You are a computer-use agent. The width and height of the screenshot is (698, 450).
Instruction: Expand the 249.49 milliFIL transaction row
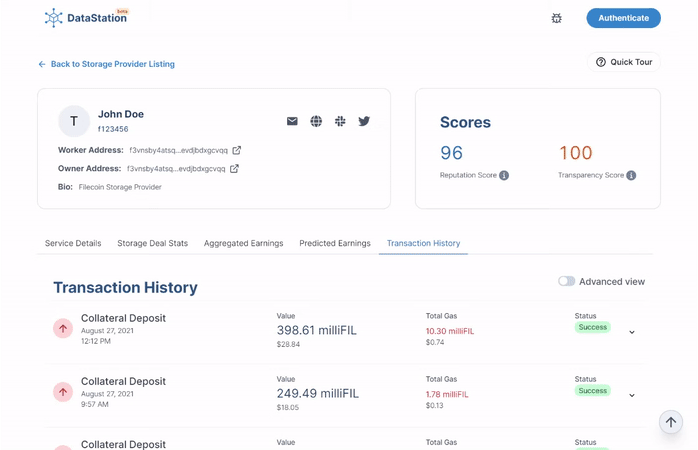click(x=632, y=395)
